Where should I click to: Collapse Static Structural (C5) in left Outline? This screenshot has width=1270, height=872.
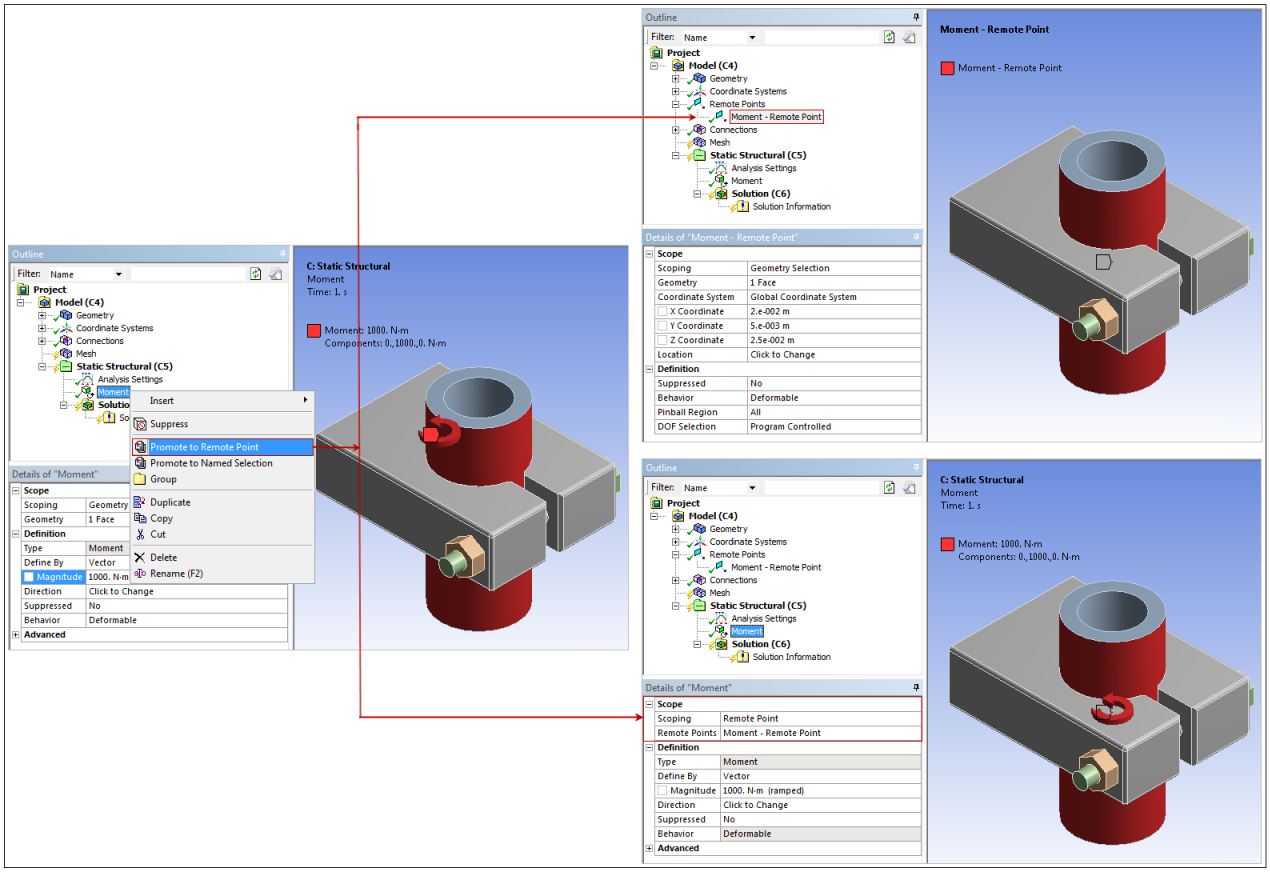tap(42, 367)
